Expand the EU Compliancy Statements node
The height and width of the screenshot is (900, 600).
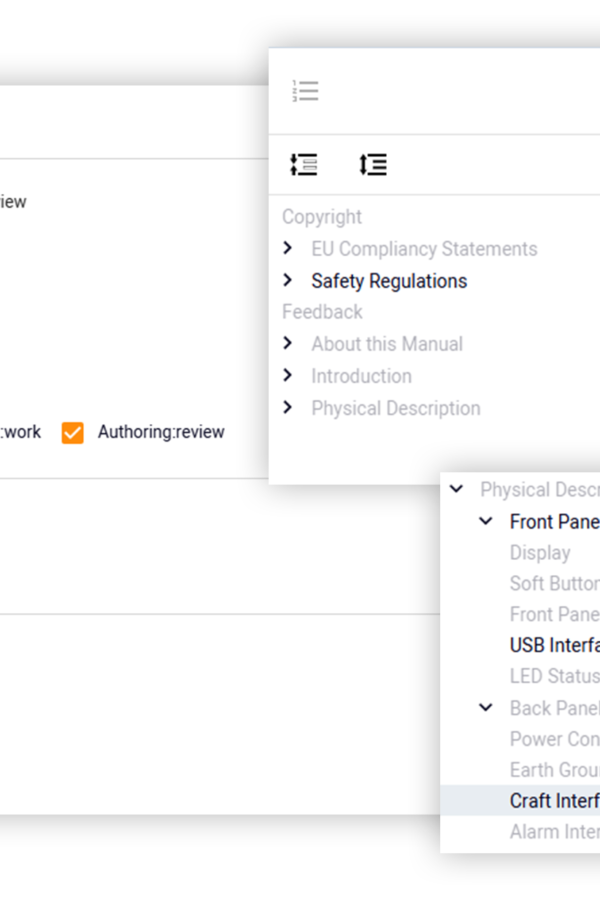click(x=288, y=248)
